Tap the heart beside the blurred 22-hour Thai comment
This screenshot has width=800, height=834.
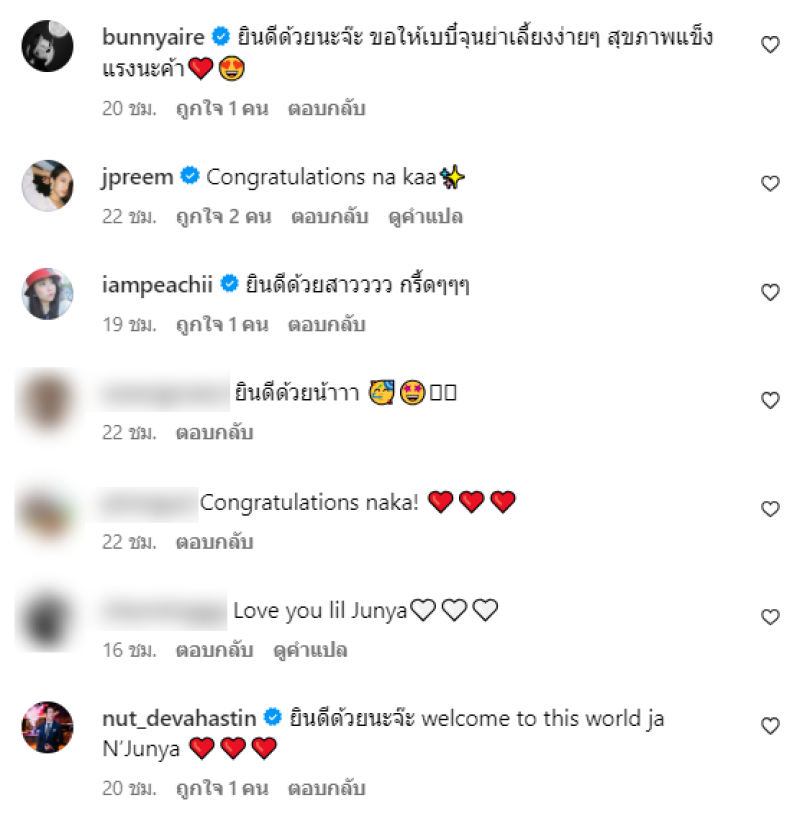click(x=770, y=401)
